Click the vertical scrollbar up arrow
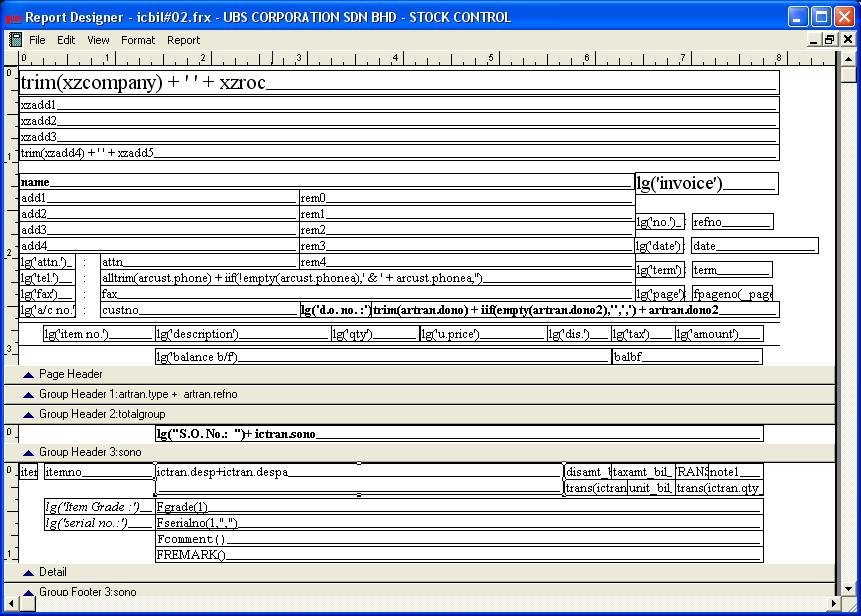This screenshot has height=616, width=861. tap(848, 58)
